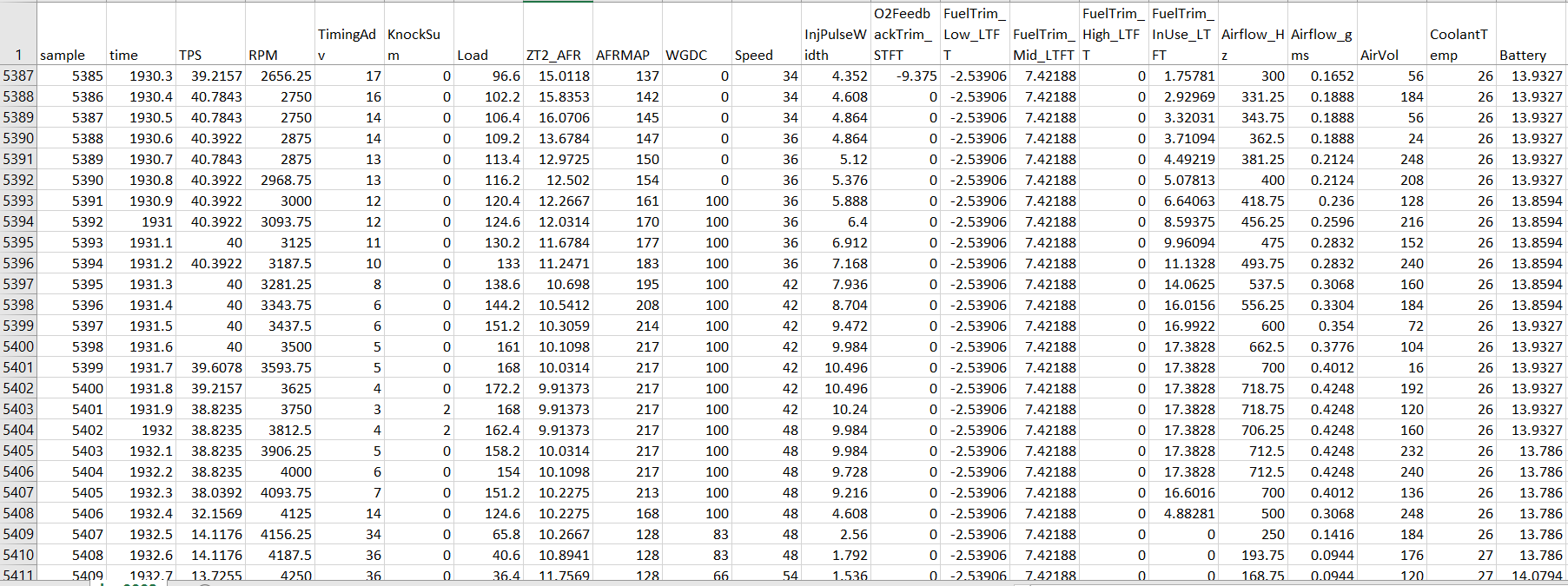Select the RPM cell with value 4093.75
Screen dimensions: 1568x586
(x=279, y=493)
